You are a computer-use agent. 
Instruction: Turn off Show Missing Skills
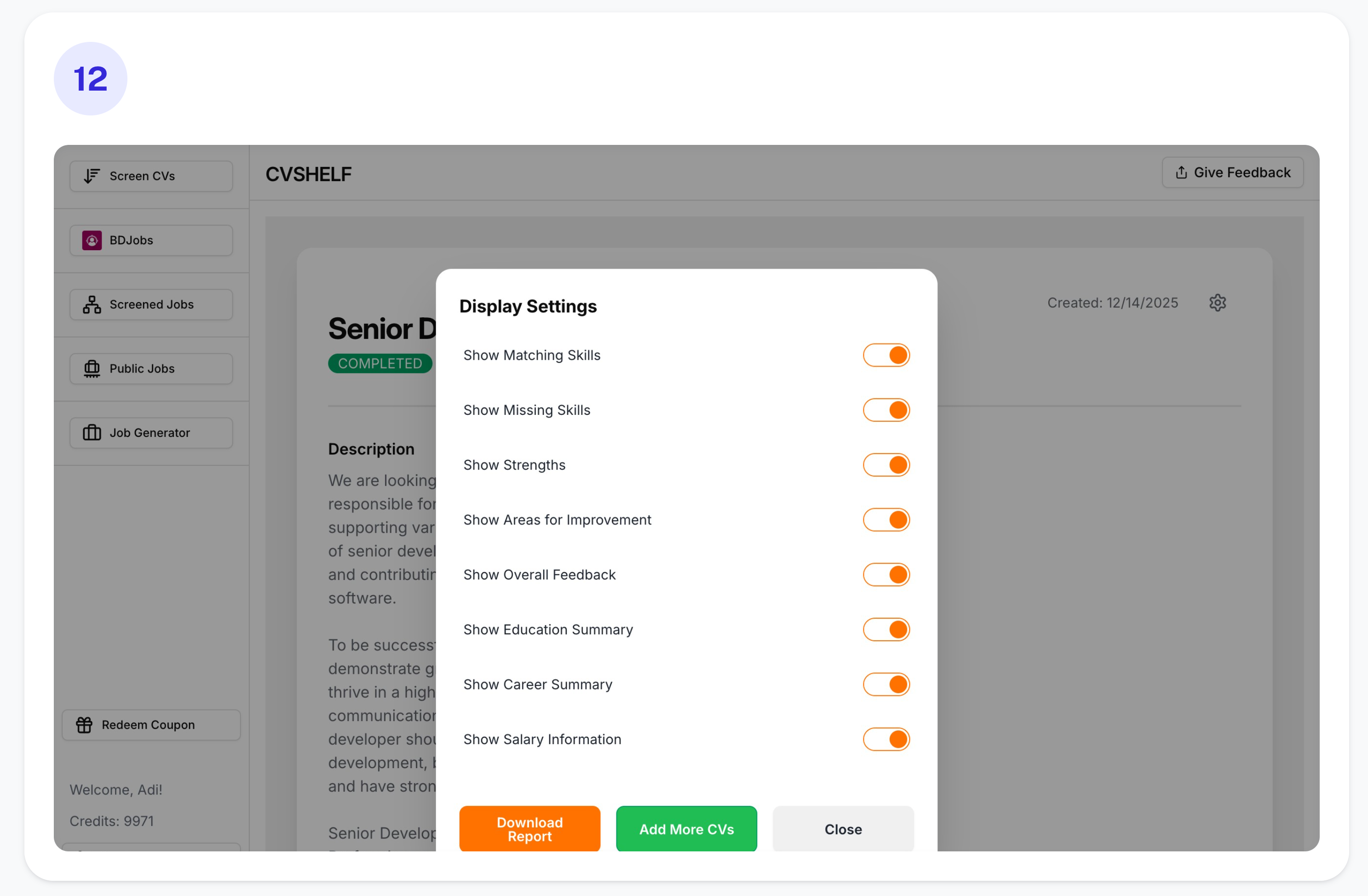click(x=886, y=410)
